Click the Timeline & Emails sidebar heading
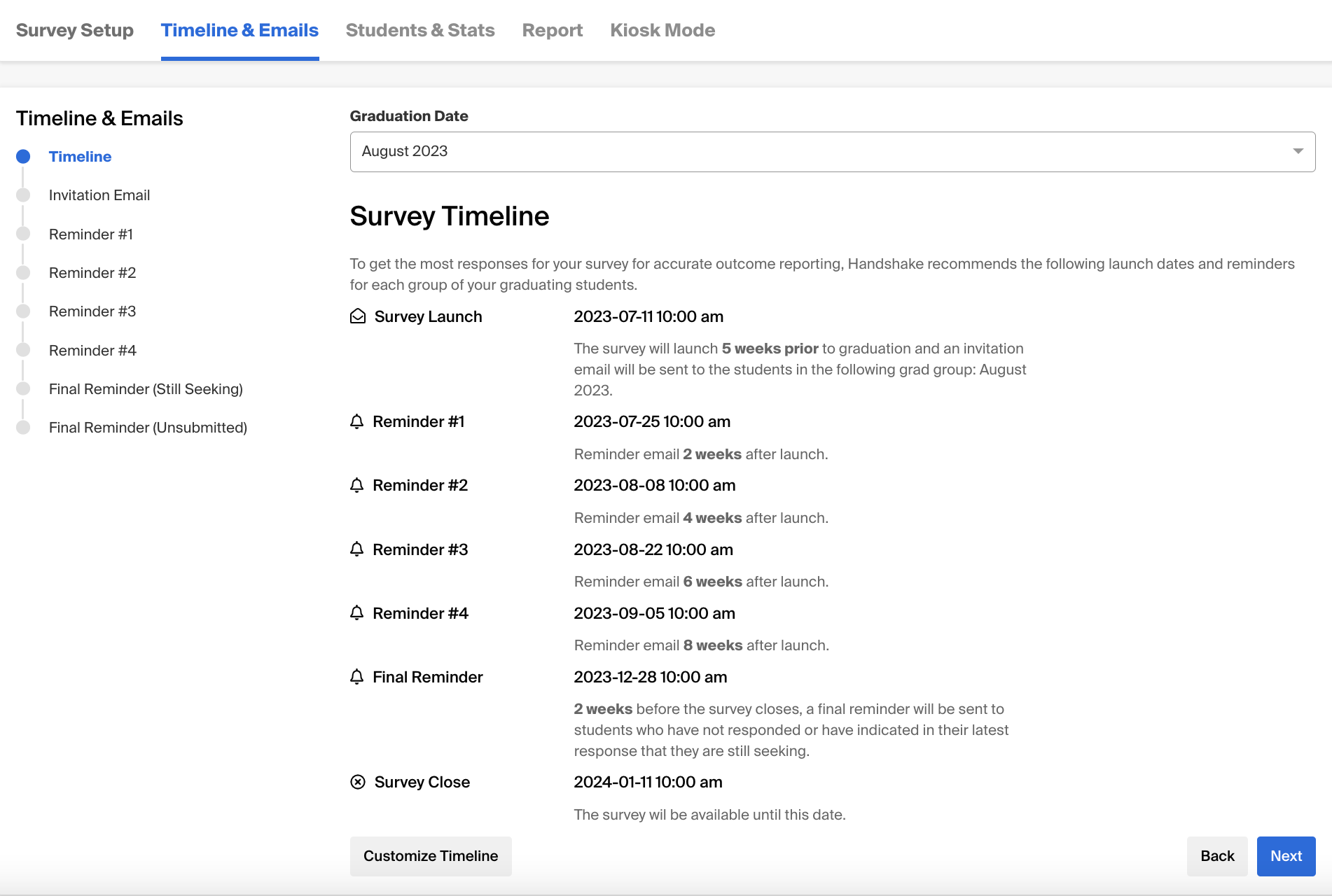The width and height of the screenshot is (1332, 896). pyautogui.click(x=99, y=118)
